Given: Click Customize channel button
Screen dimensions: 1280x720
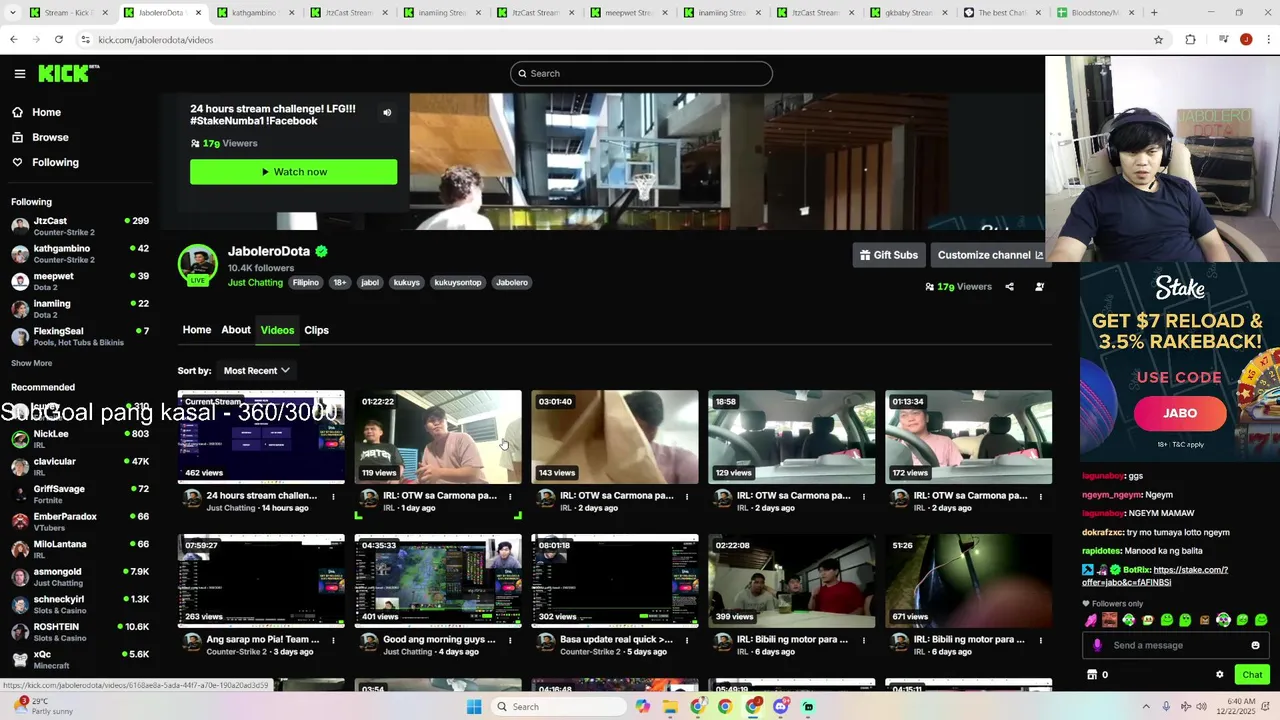Looking at the screenshot, I should 990,255.
